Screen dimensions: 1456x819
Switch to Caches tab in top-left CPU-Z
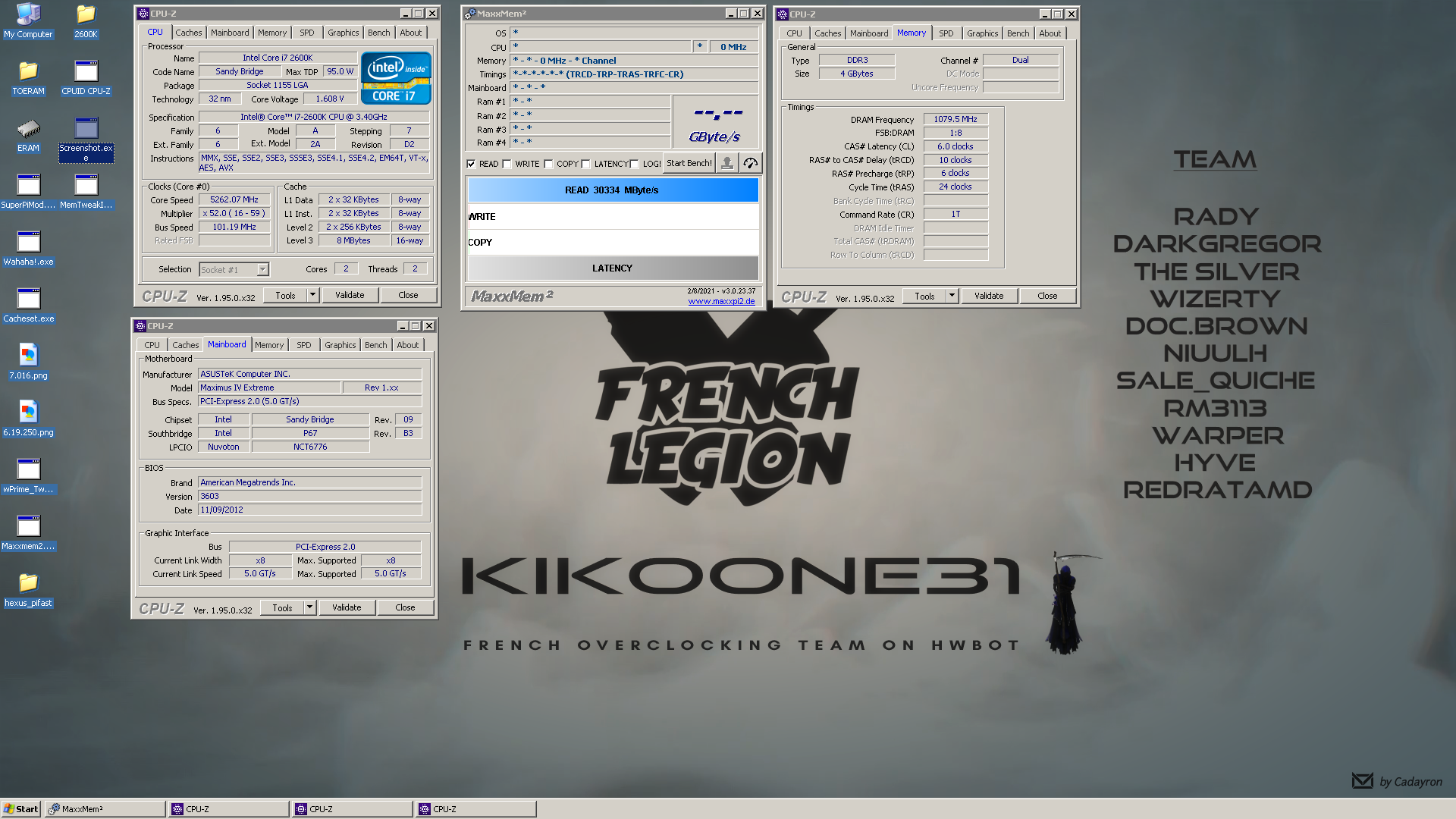pyautogui.click(x=189, y=33)
